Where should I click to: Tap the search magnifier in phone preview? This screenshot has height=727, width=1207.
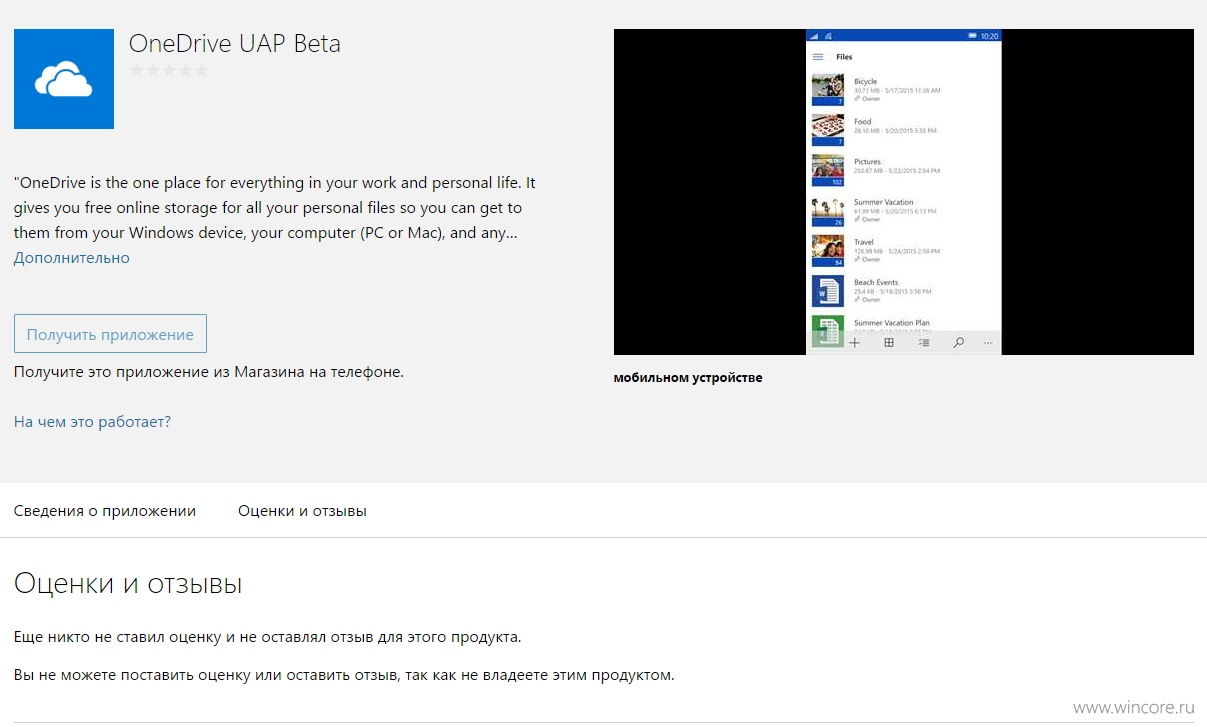958,343
